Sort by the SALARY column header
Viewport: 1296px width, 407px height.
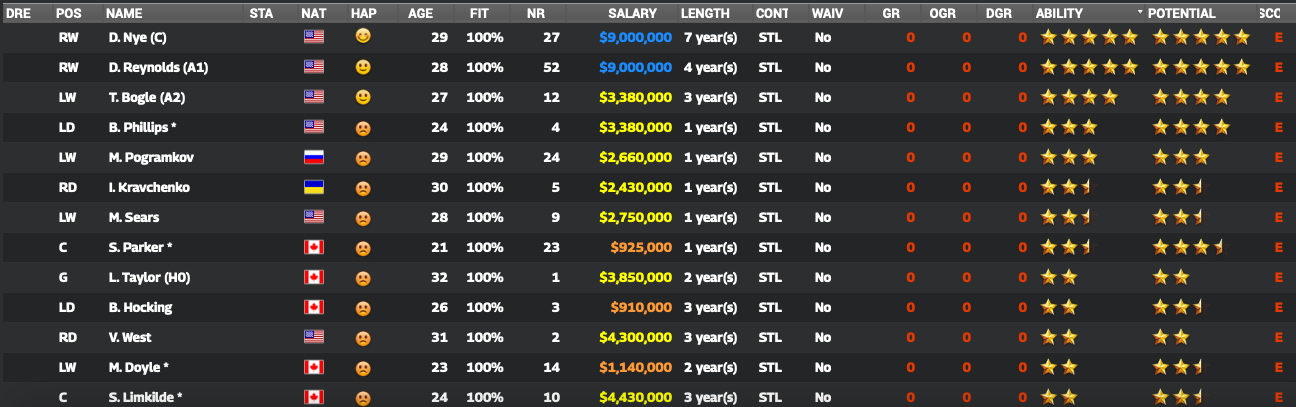click(632, 13)
